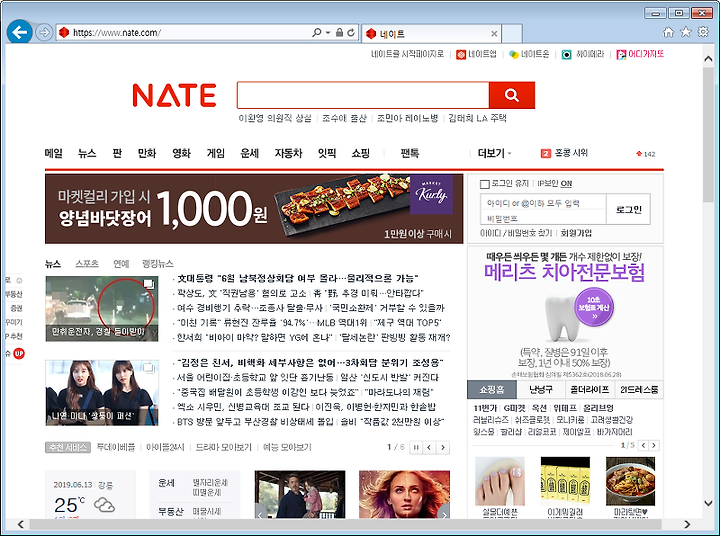Go to next recommended service page
This screenshot has width=720, height=536.
(443, 447)
